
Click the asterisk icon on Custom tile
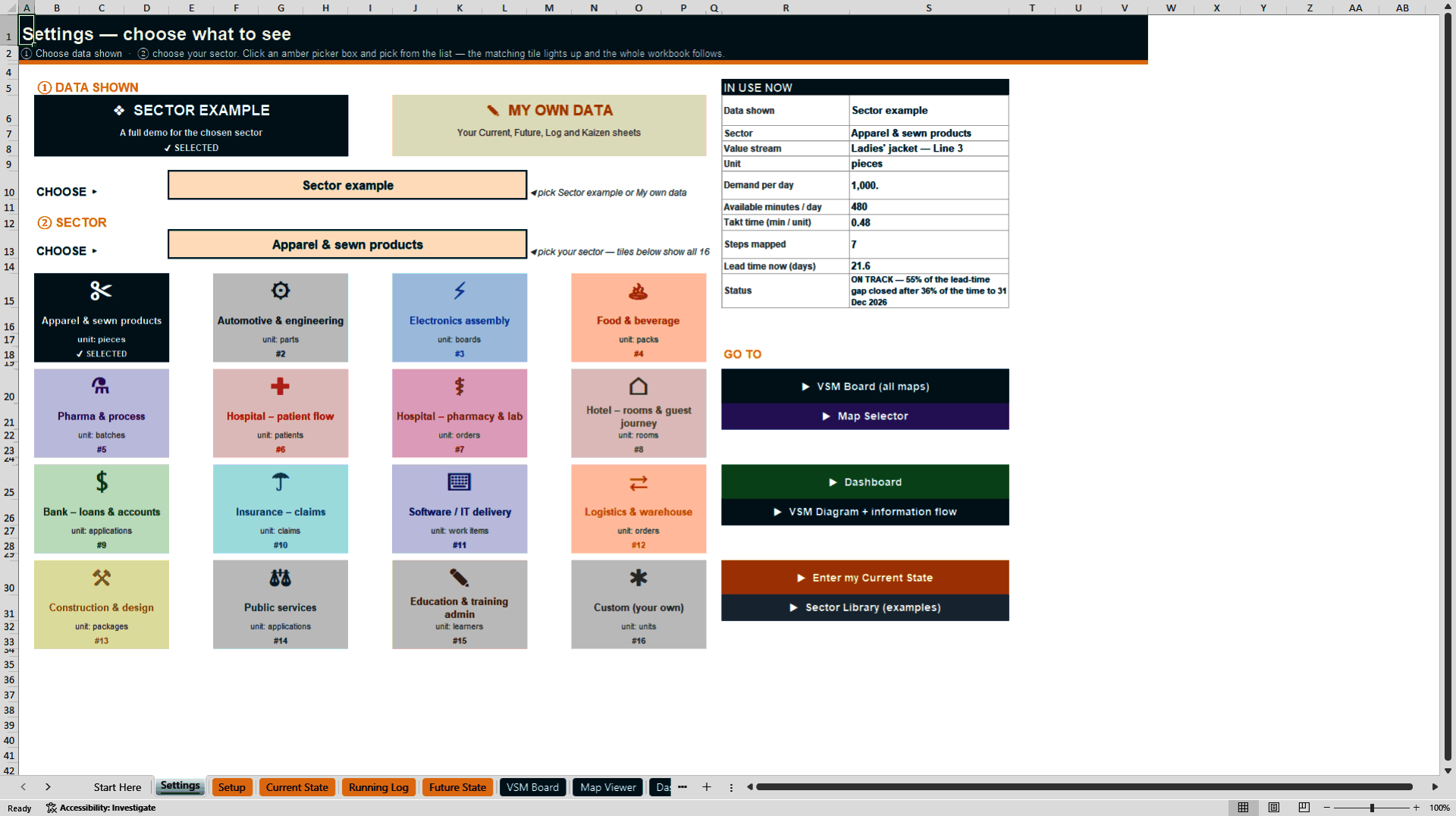(639, 578)
